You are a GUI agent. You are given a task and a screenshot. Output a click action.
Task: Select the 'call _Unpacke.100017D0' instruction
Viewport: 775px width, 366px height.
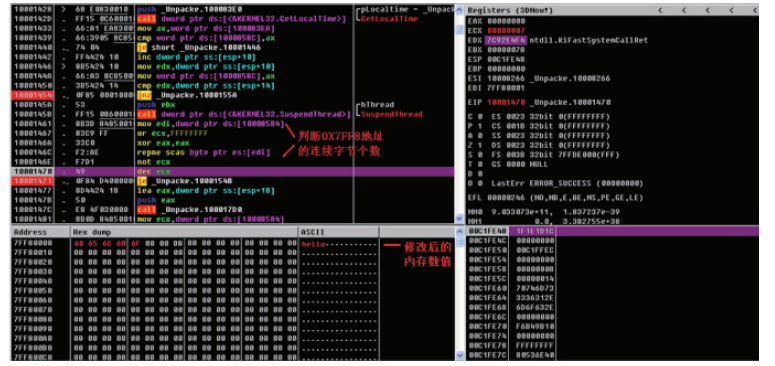point(190,210)
